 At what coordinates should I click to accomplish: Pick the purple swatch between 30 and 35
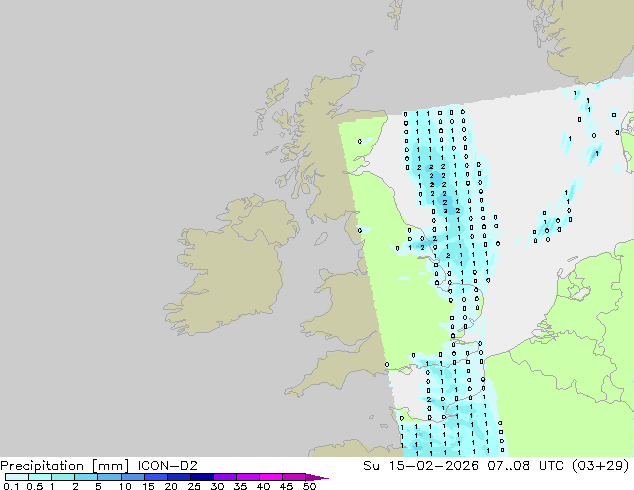(224, 477)
